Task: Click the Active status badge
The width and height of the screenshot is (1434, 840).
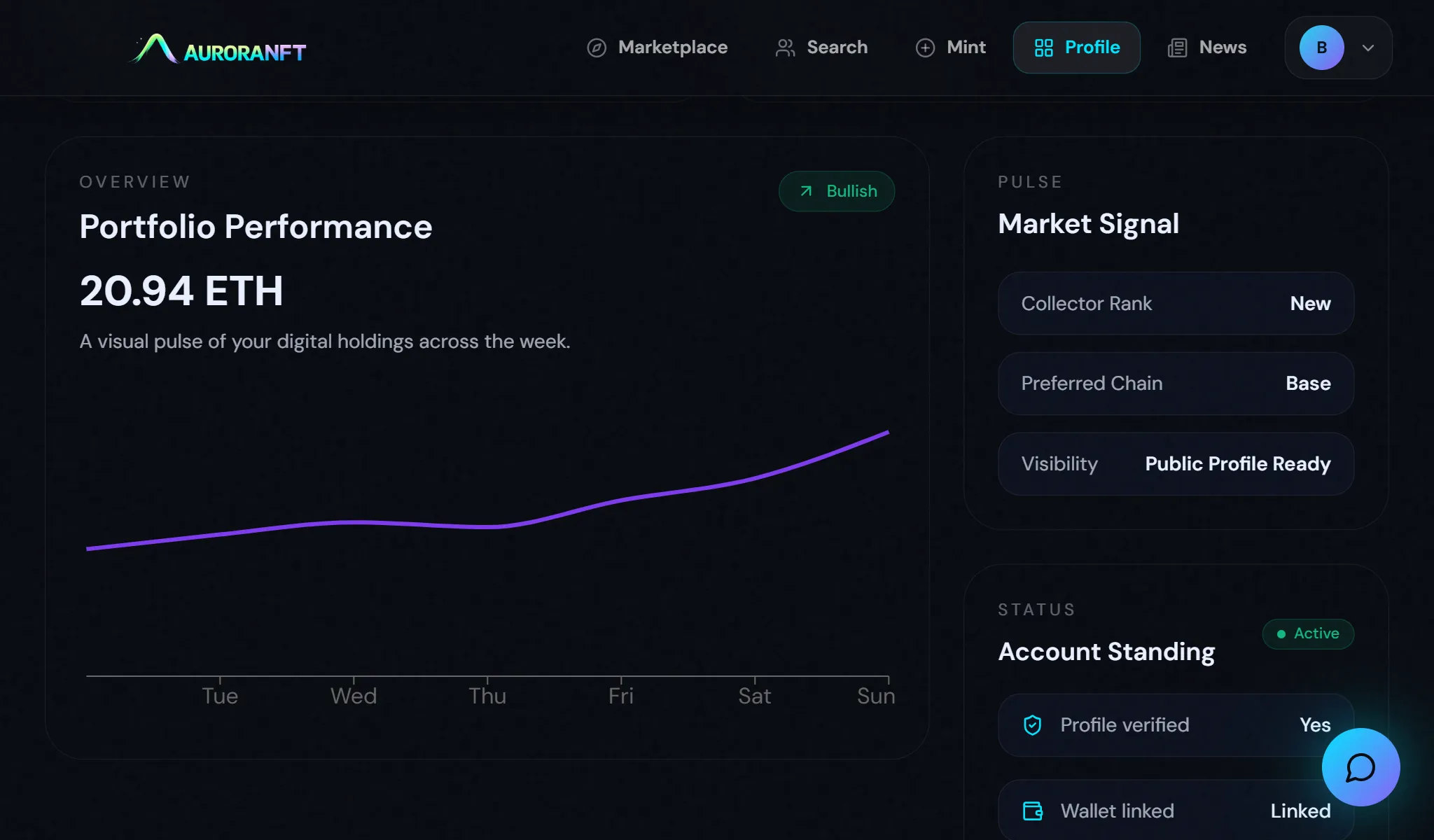Action: click(1308, 634)
